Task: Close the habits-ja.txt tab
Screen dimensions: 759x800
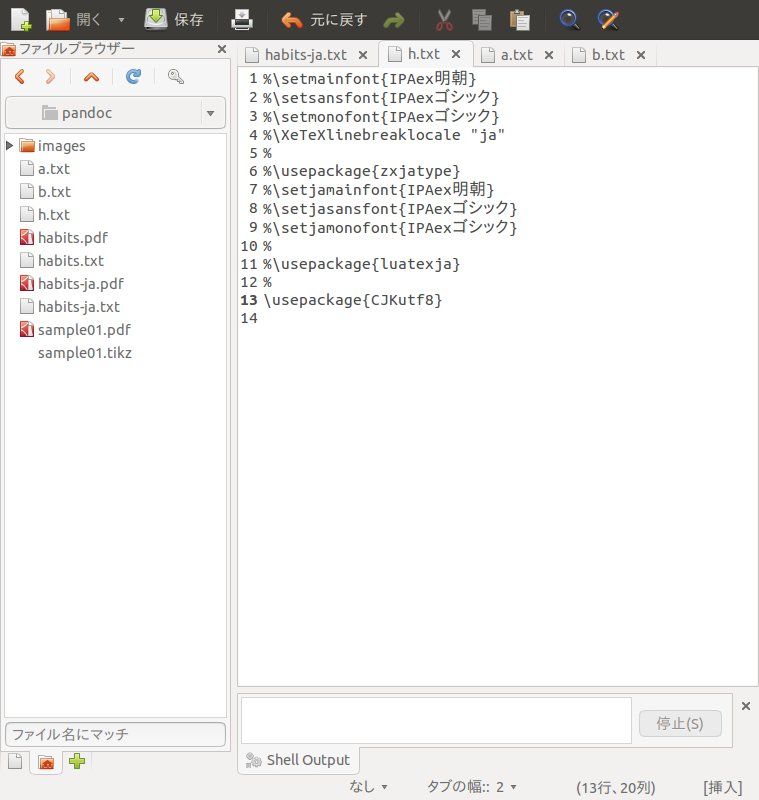Action: pos(363,55)
